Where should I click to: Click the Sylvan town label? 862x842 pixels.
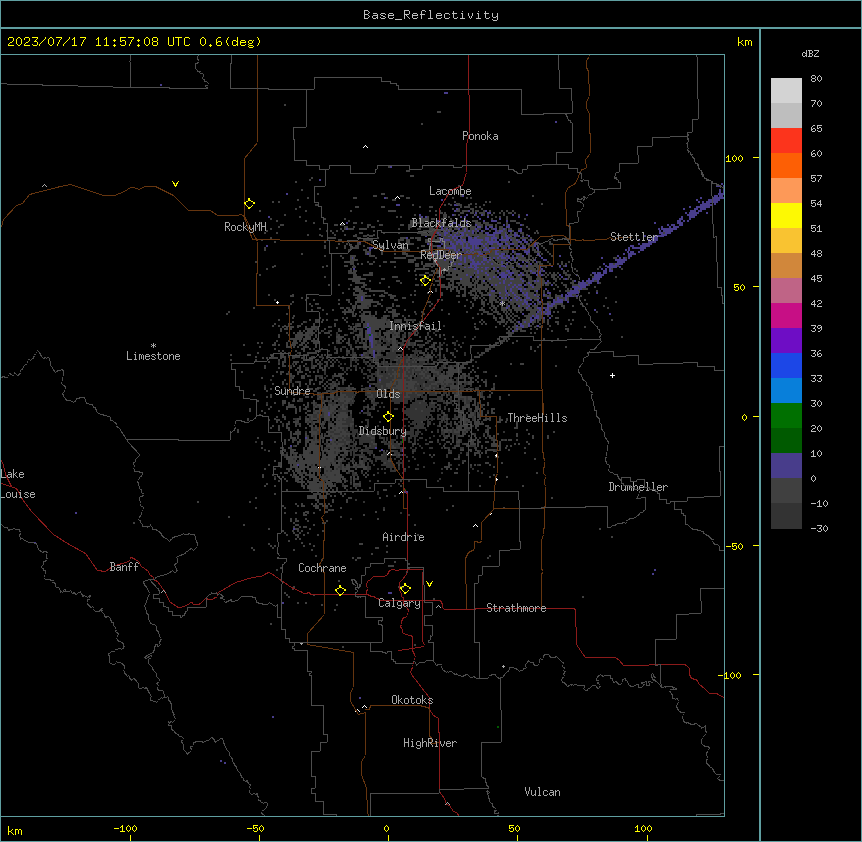coord(390,245)
